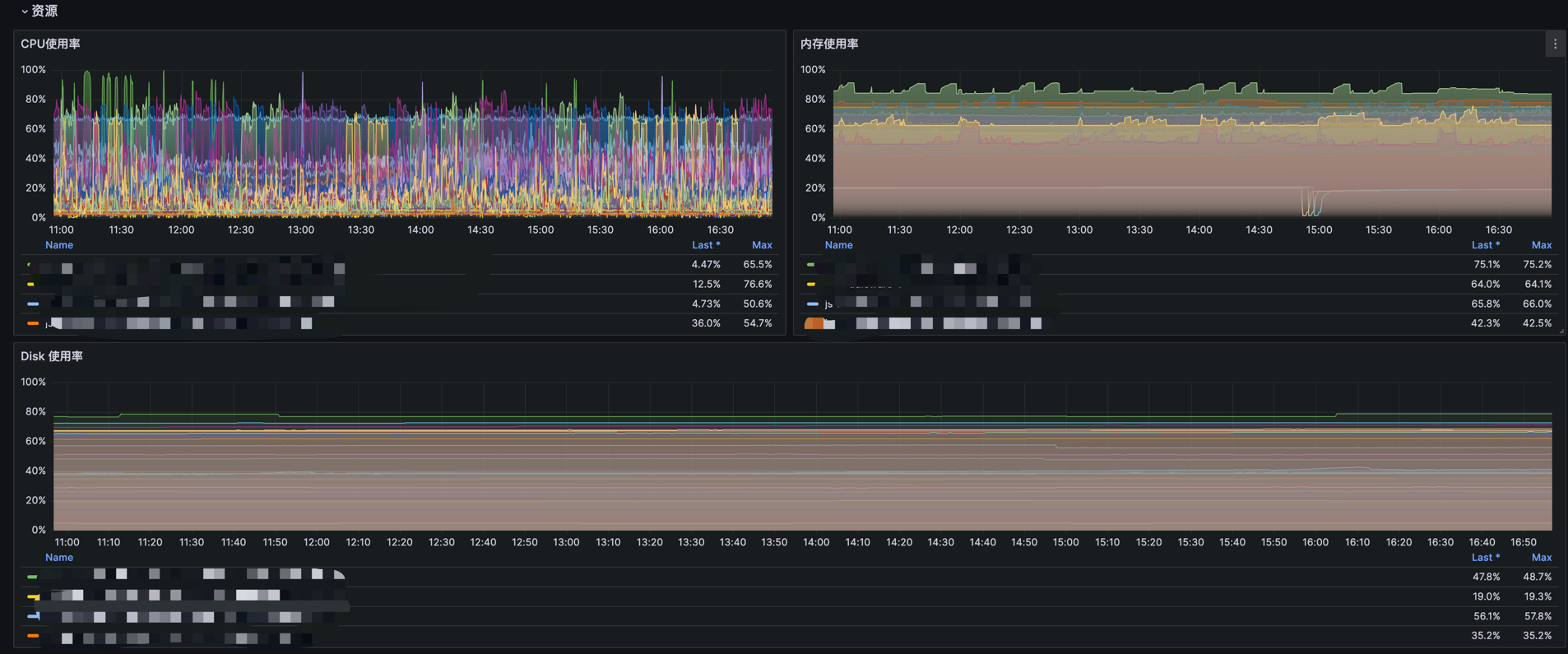Click the memory legend Max value 64.1%
This screenshot has width=1568, height=654.
pyautogui.click(x=1538, y=285)
